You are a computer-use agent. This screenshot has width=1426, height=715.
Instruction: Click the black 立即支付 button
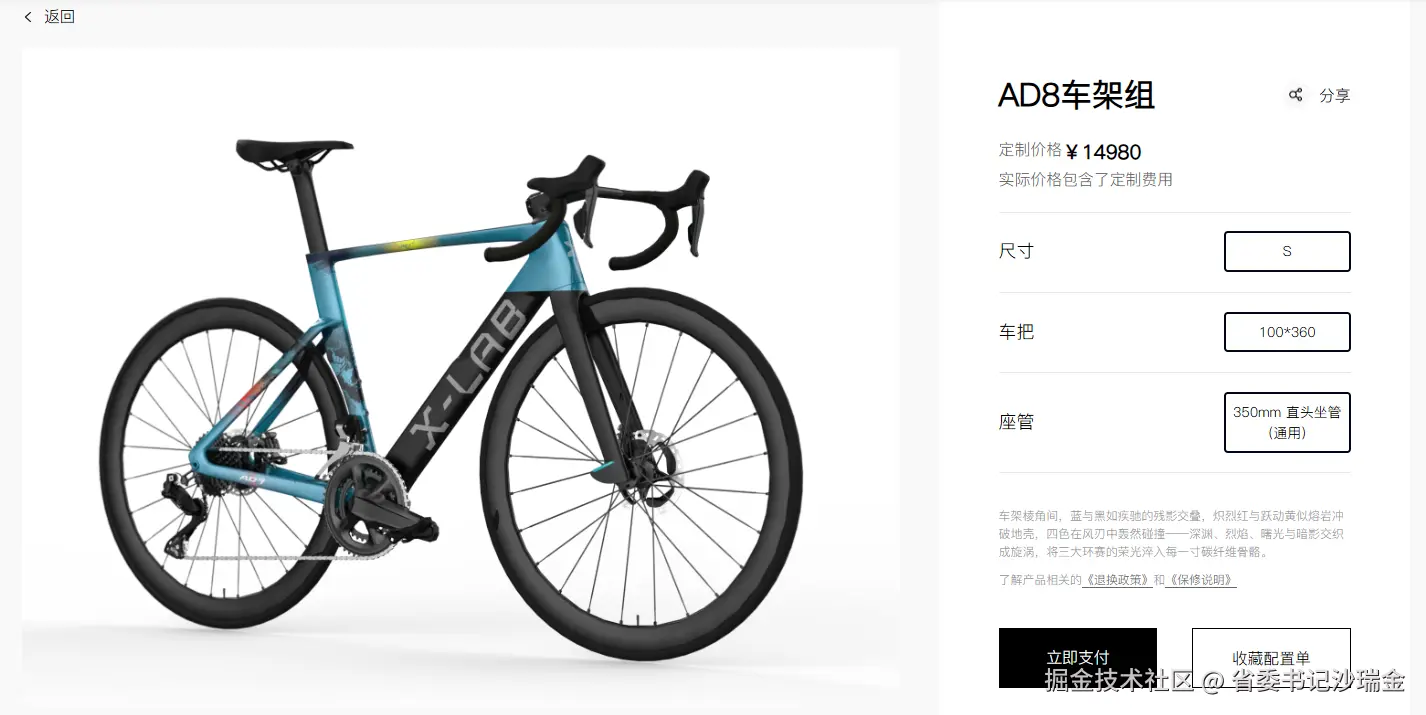point(1078,658)
